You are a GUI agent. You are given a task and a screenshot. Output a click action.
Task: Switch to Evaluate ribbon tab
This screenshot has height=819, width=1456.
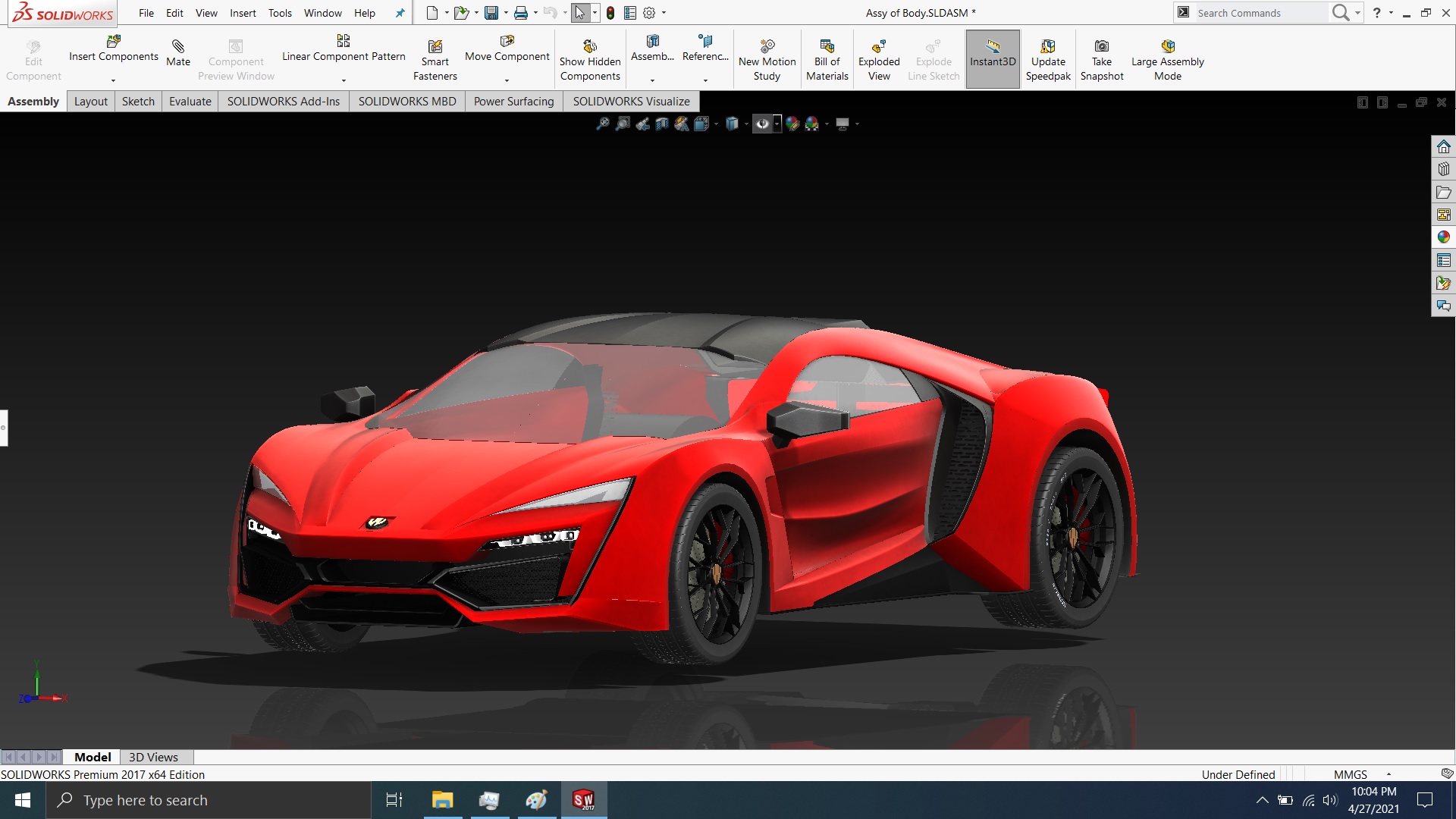189,101
